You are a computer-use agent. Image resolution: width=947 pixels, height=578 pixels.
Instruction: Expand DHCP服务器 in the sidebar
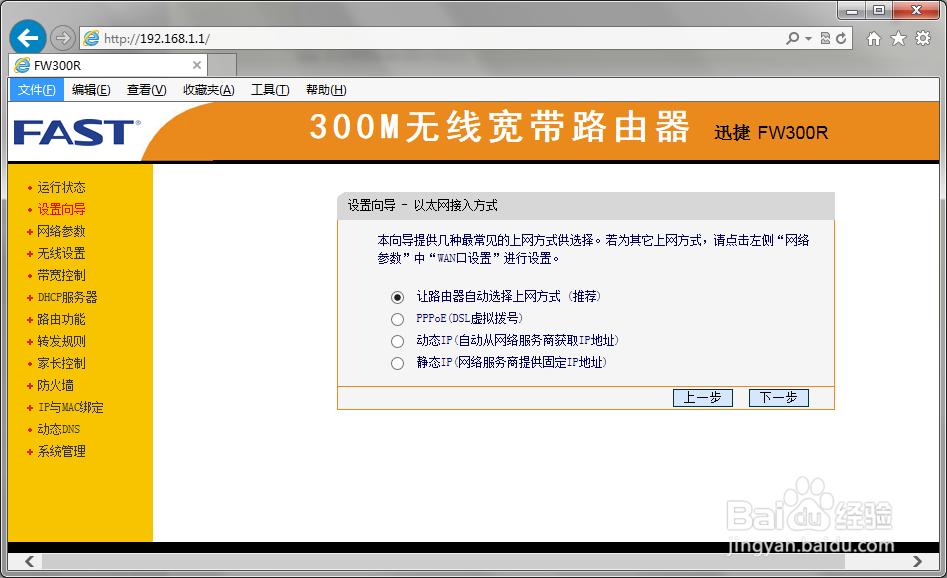pos(67,297)
